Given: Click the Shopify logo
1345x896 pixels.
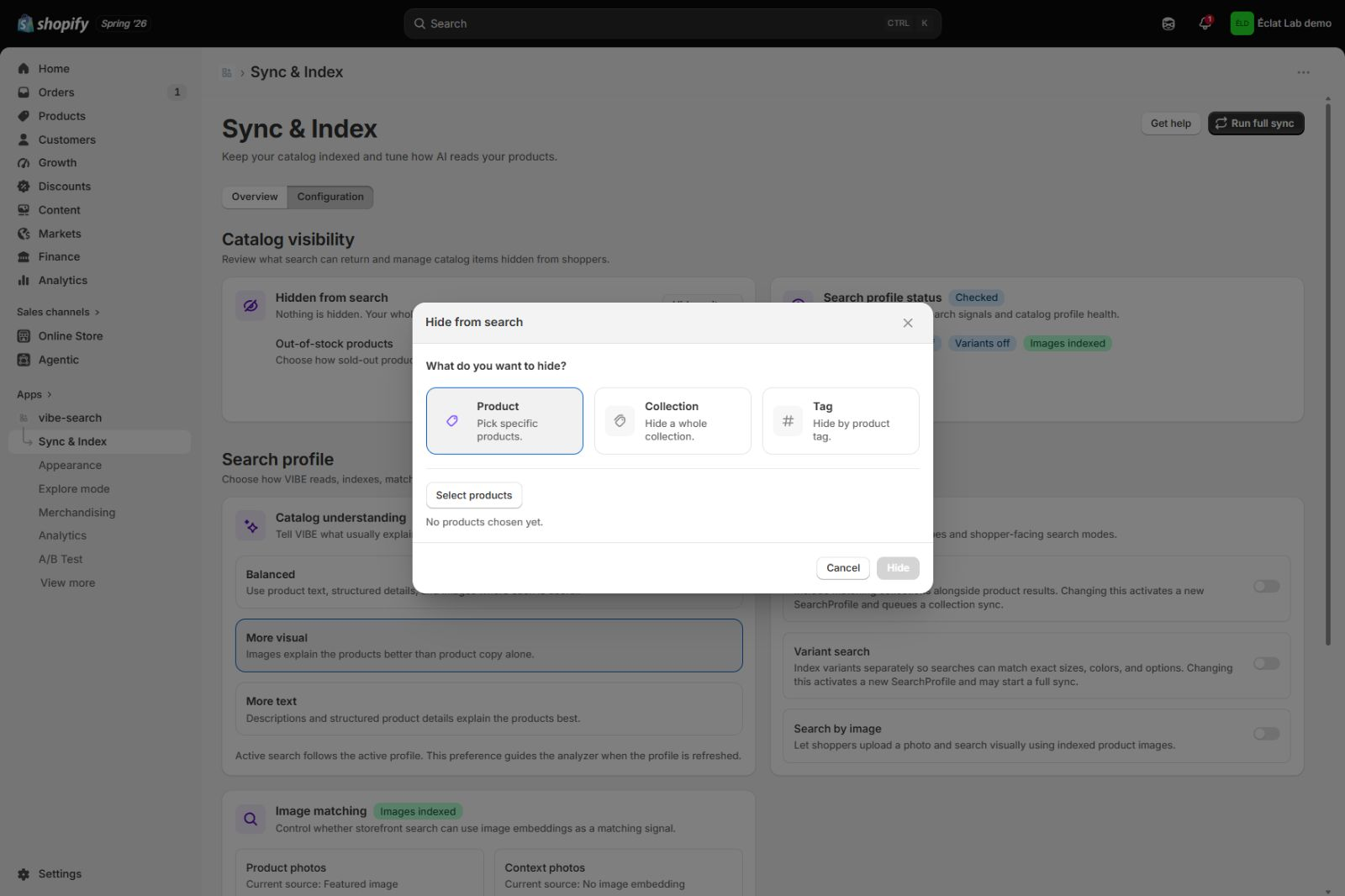Looking at the screenshot, I should 53,24.
